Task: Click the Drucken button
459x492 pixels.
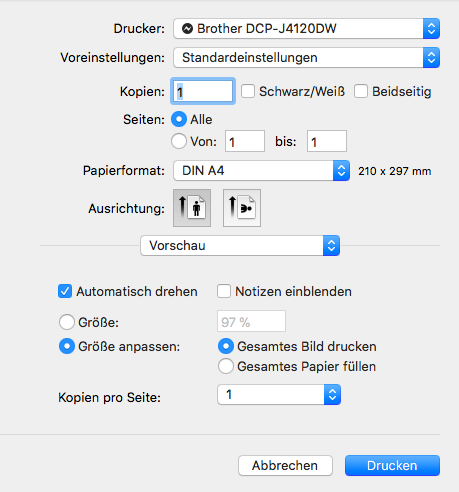Action: click(392, 465)
